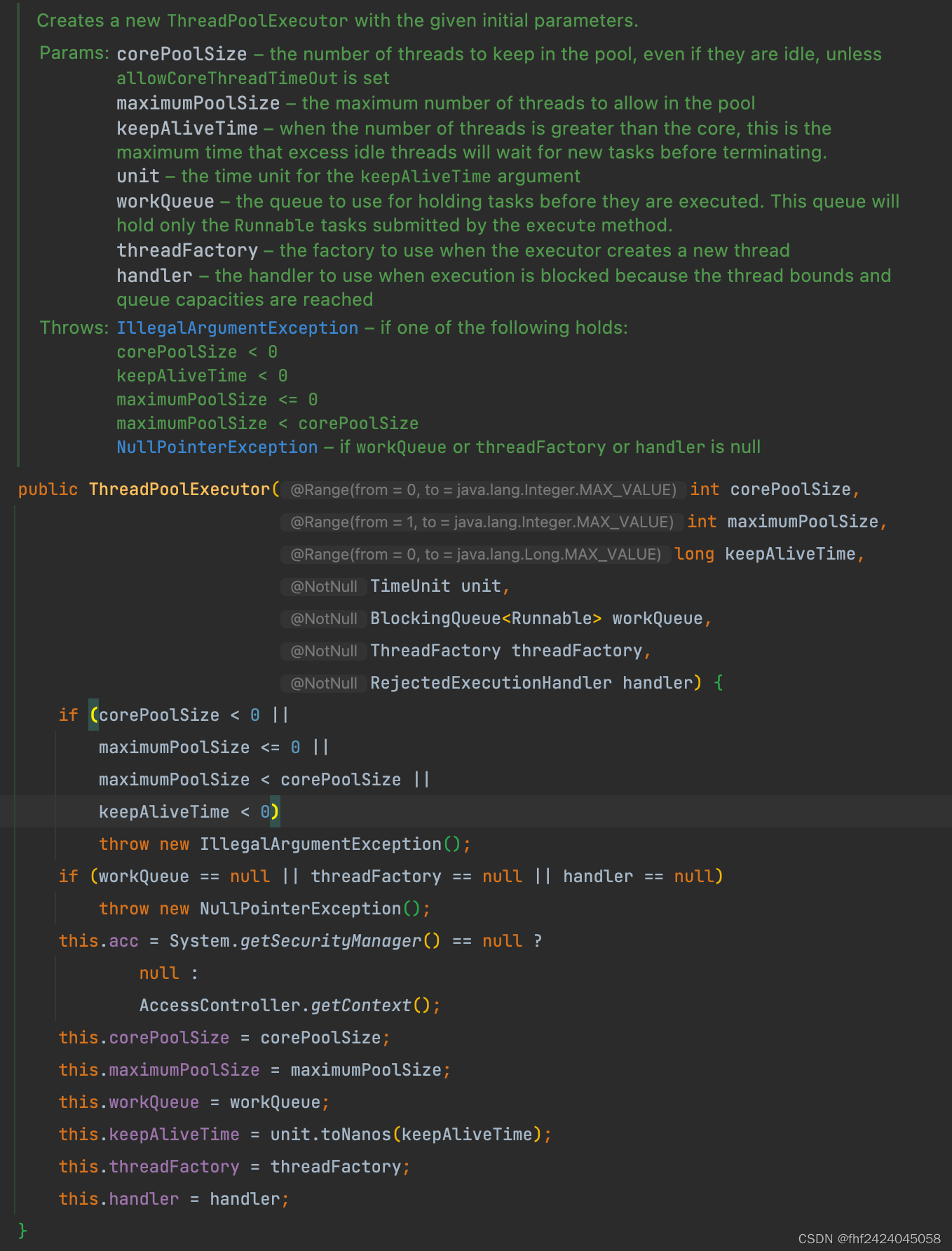Image resolution: width=952 pixels, height=1251 pixels.
Task: Click the toNanos method call
Action: click(x=355, y=1135)
